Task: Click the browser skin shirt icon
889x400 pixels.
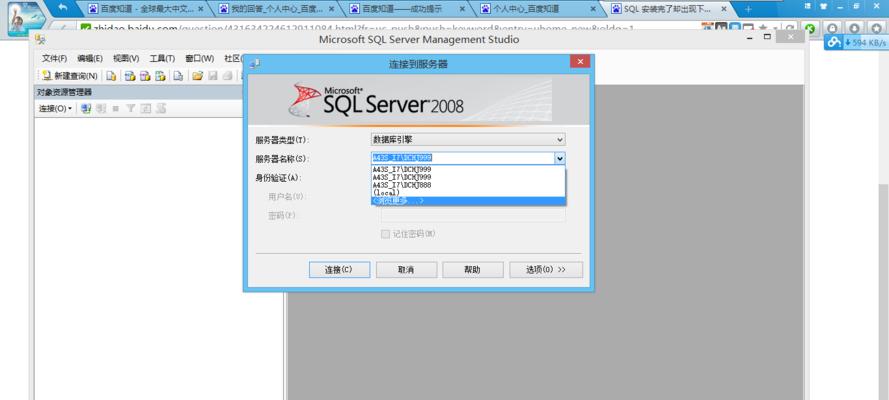Action: point(823,6)
